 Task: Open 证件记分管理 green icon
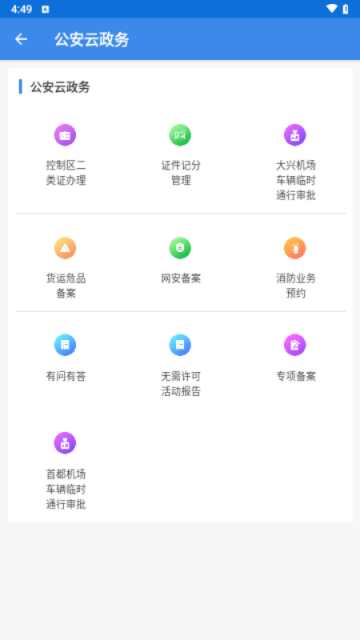click(x=180, y=135)
